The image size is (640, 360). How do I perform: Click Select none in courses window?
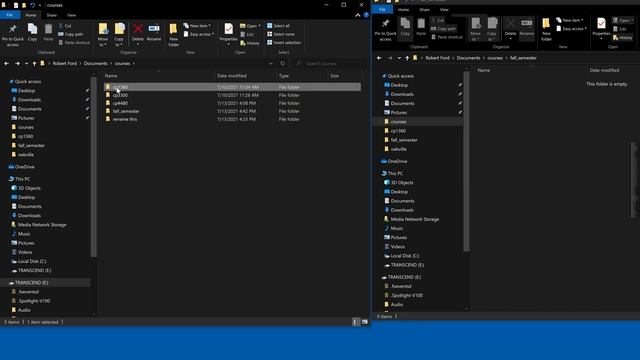(280, 34)
